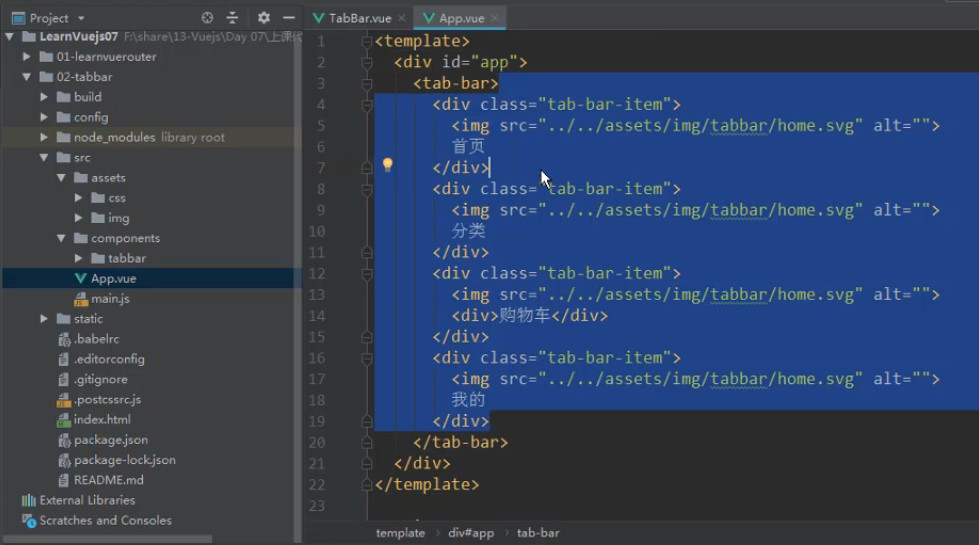979x545 pixels.
Task: Select main.js file in tree
Action: pos(110,298)
